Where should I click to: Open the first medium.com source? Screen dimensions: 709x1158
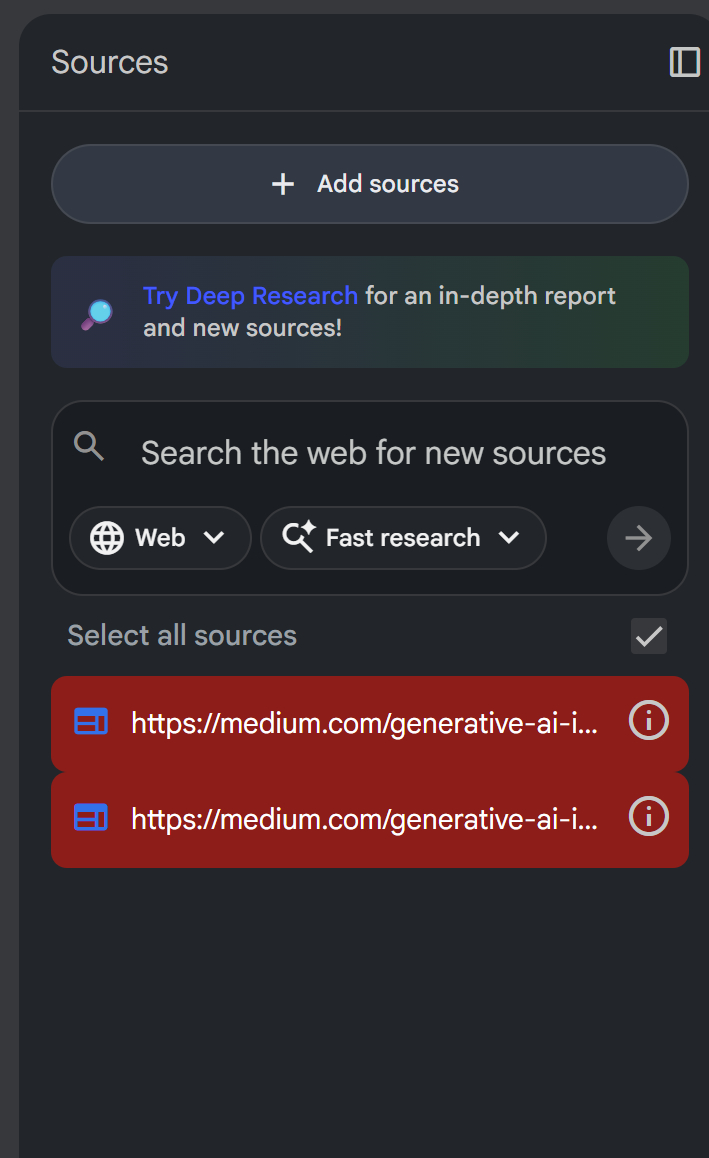[x=364, y=723]
